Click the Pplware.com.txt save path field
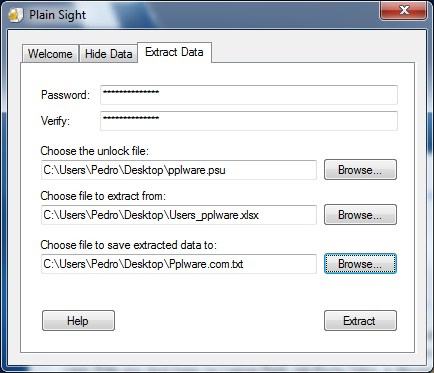Image resolution: width=434 pixels, height=373 pixels. 179,264
